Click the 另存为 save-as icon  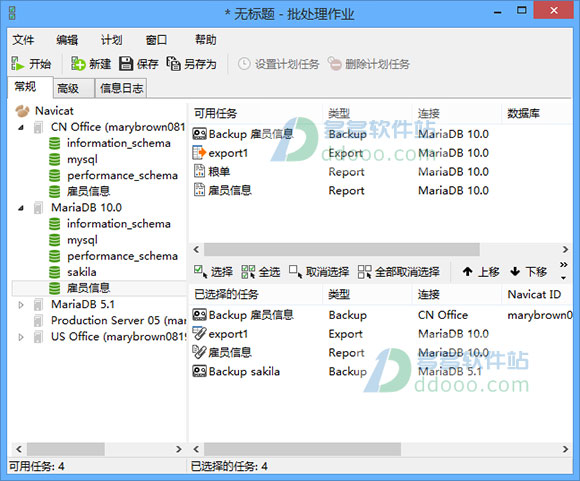173,64
